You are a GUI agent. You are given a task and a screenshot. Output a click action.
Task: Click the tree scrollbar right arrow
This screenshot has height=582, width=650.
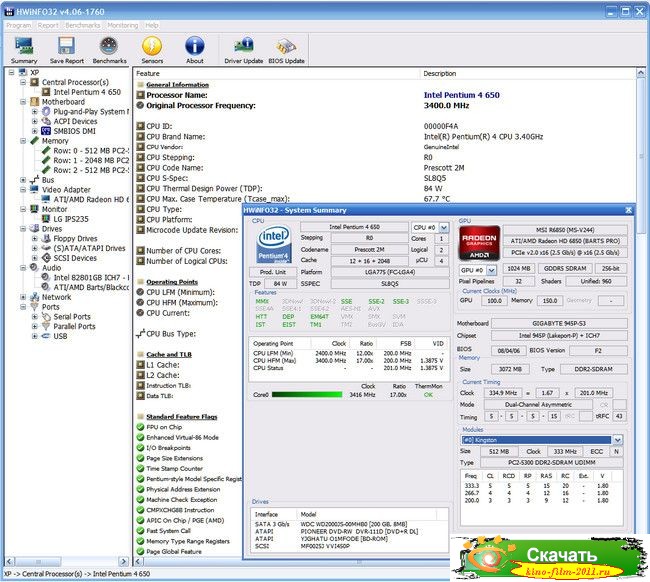pos(124,562)
